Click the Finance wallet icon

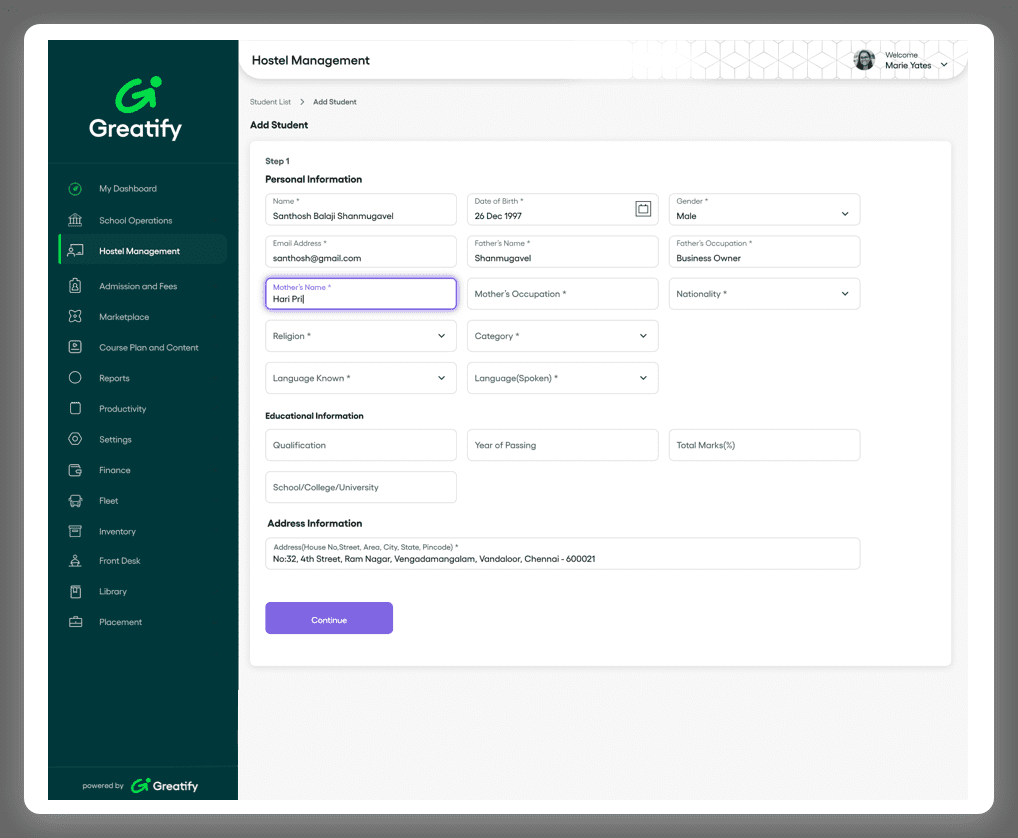click(75, 470)
